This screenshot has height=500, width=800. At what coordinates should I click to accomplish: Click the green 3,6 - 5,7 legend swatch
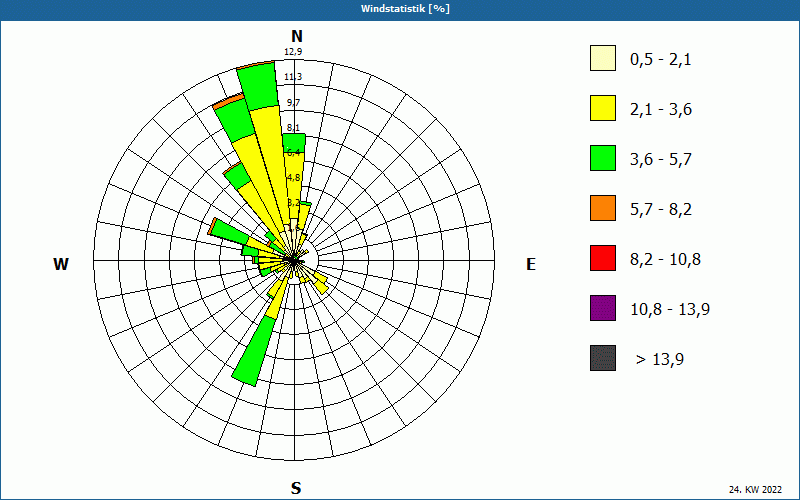point(603,158)
